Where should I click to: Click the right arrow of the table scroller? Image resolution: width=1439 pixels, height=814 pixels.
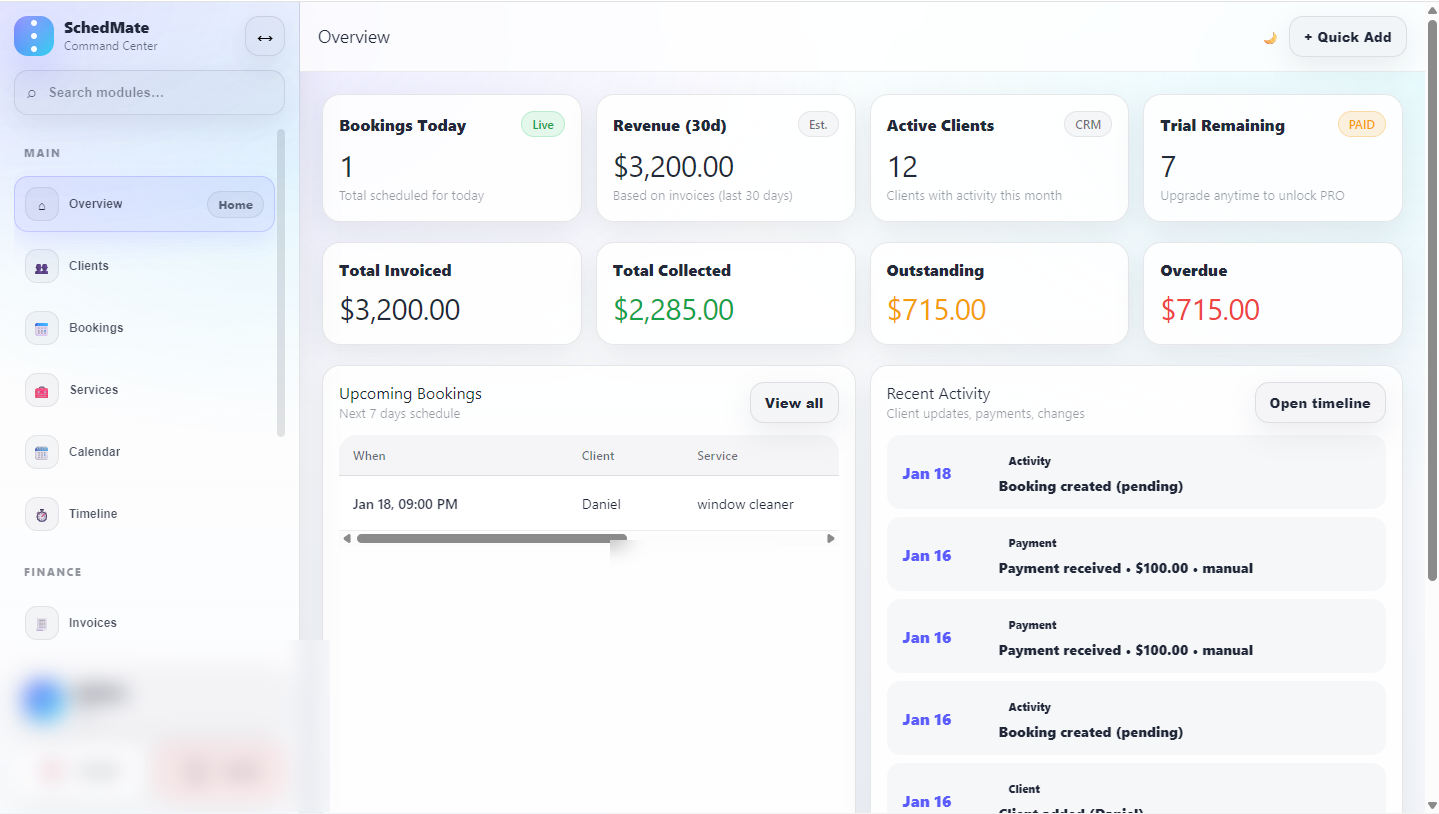[830, 537]
